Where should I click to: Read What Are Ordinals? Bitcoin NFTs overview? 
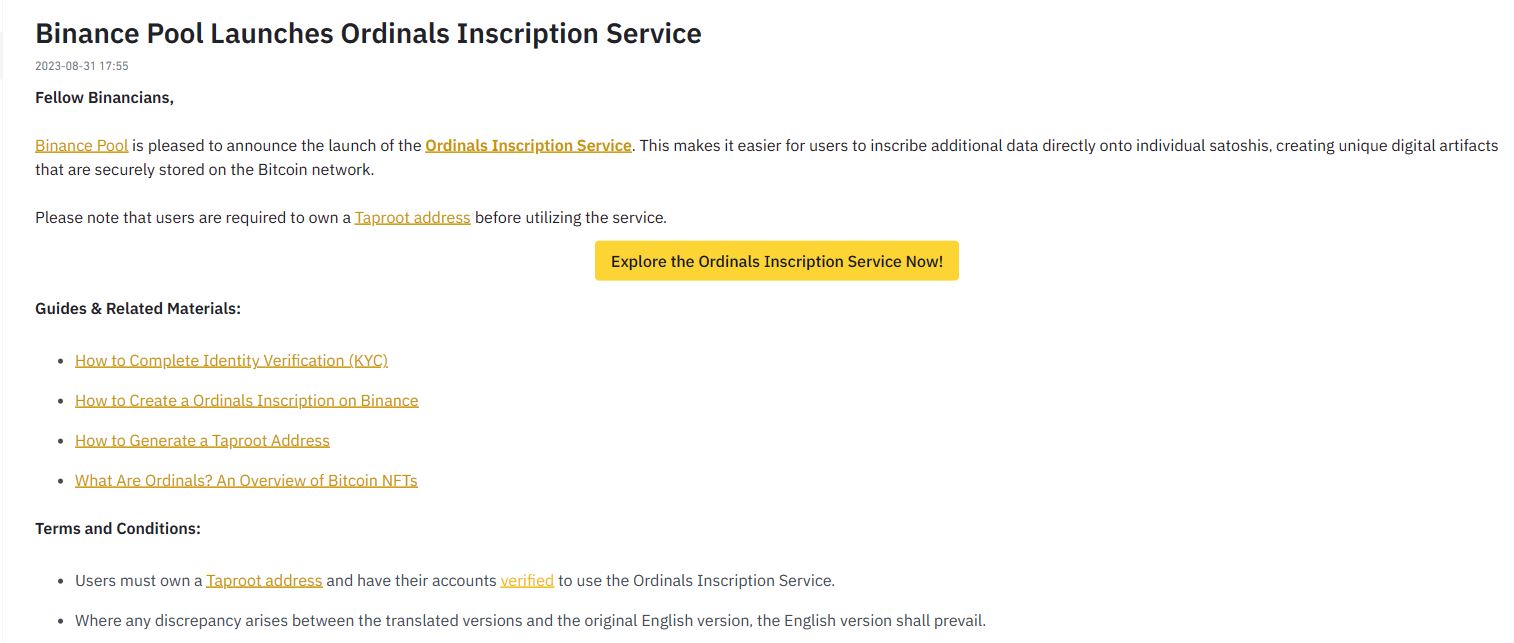pos(246,480)
